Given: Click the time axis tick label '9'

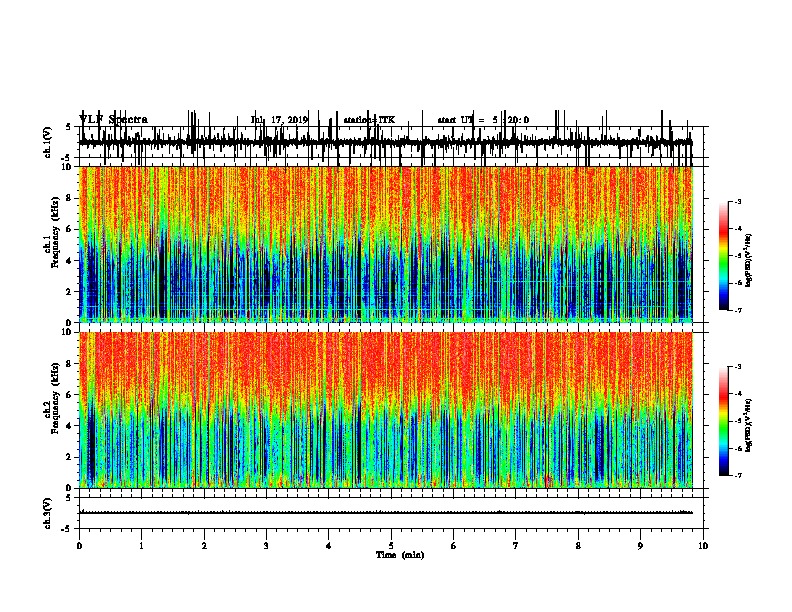Looking at the screenshot, I should [x=640, y=546].
